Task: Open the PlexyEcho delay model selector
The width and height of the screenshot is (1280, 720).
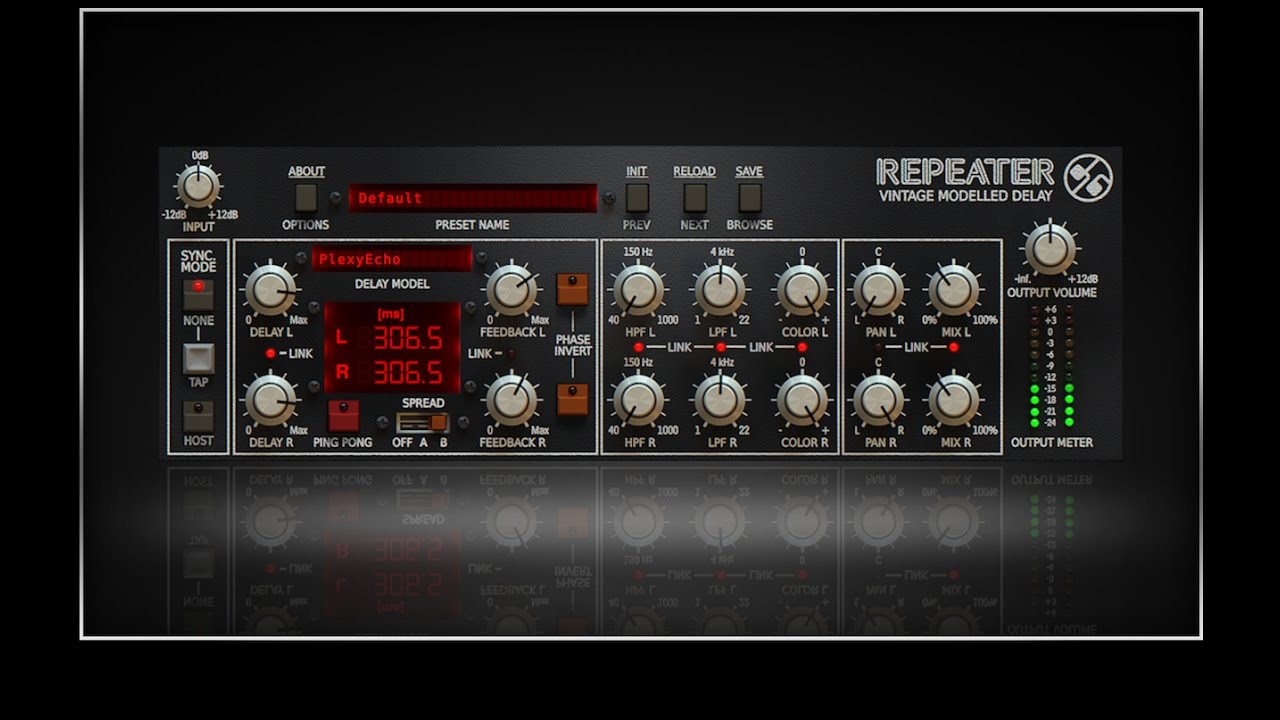Action: pos(392,259)
